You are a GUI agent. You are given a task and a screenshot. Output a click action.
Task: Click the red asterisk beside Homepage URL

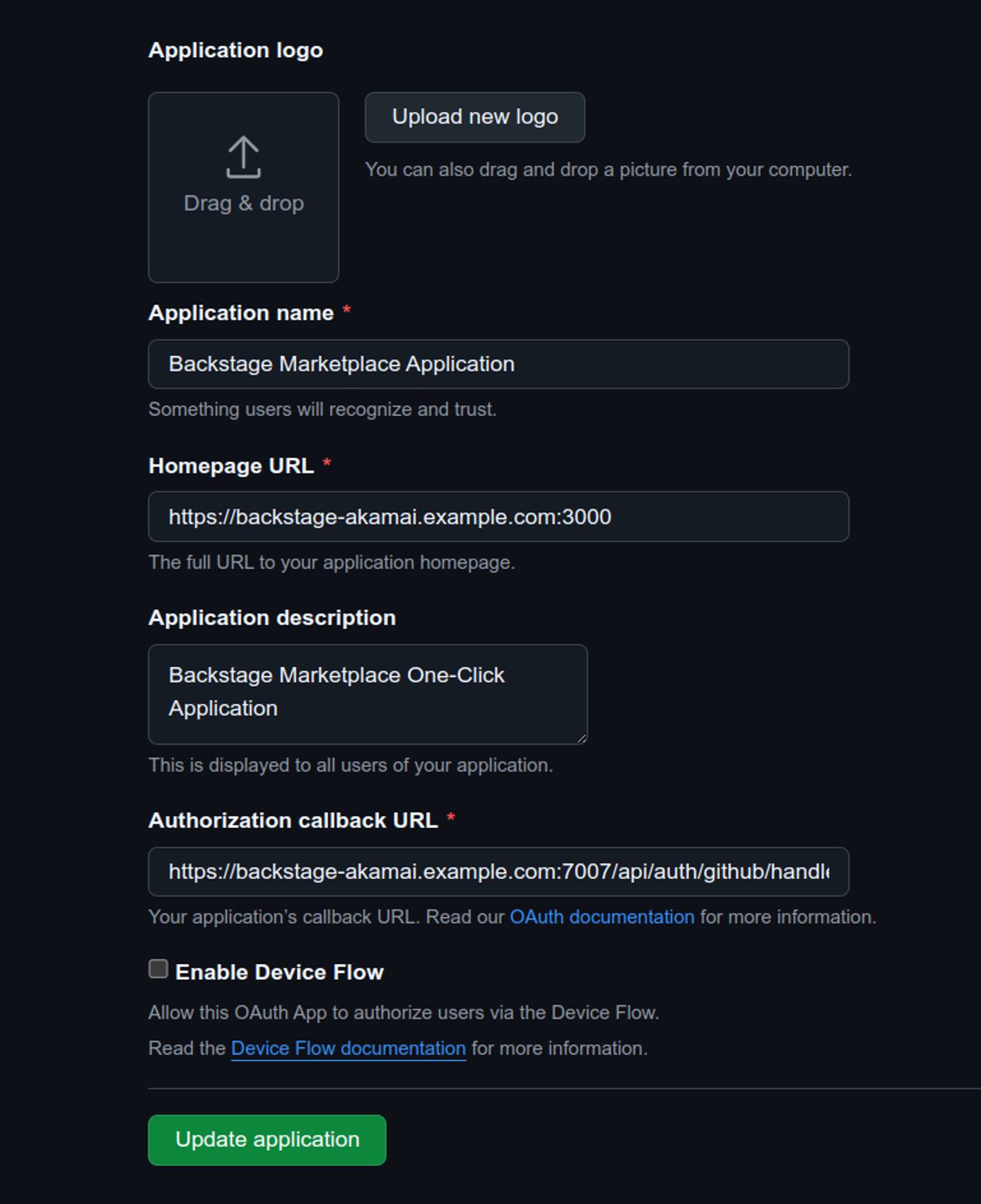pyautogui.click(x=327, y=462)
